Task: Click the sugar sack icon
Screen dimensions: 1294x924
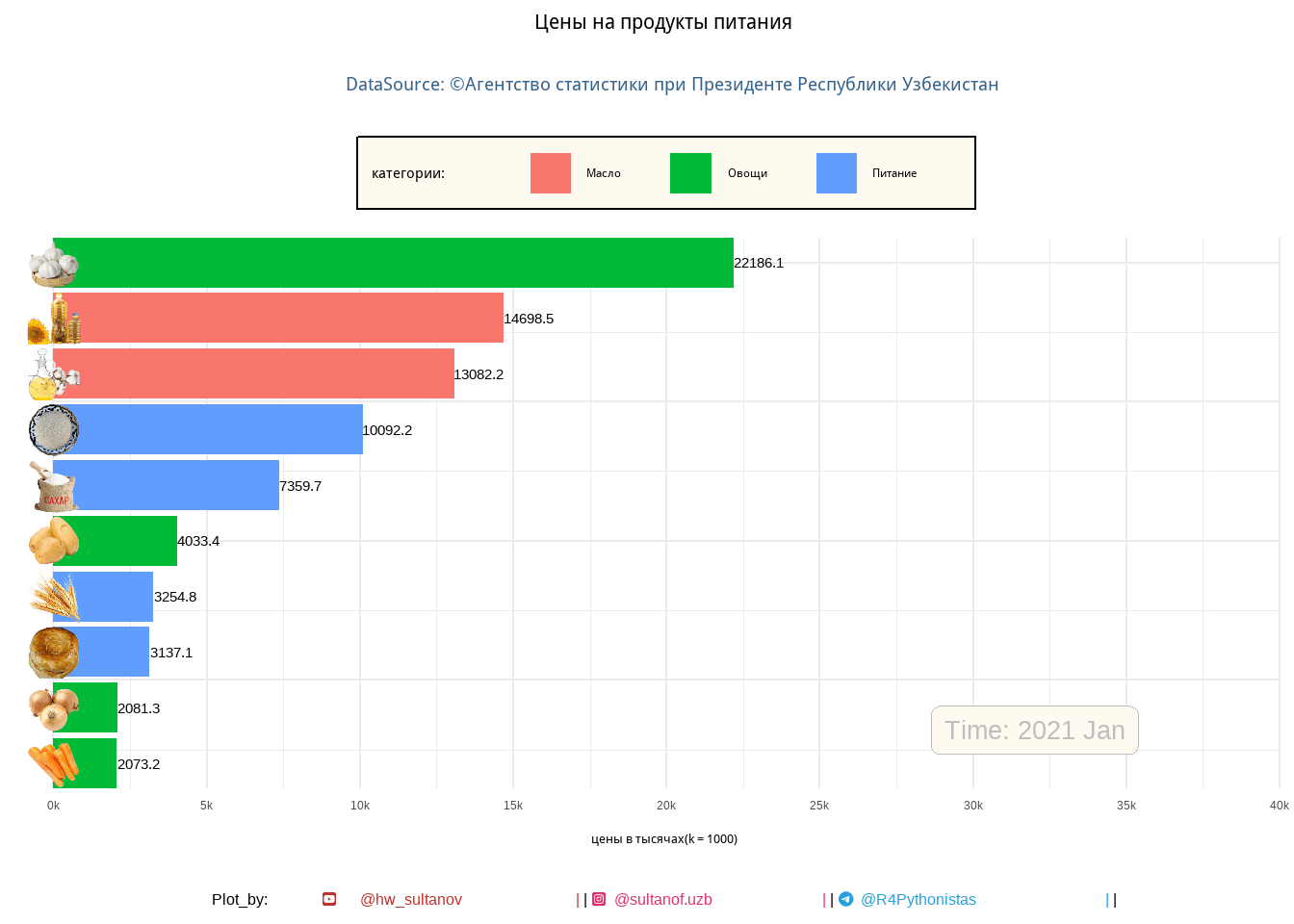Action: 53,486
